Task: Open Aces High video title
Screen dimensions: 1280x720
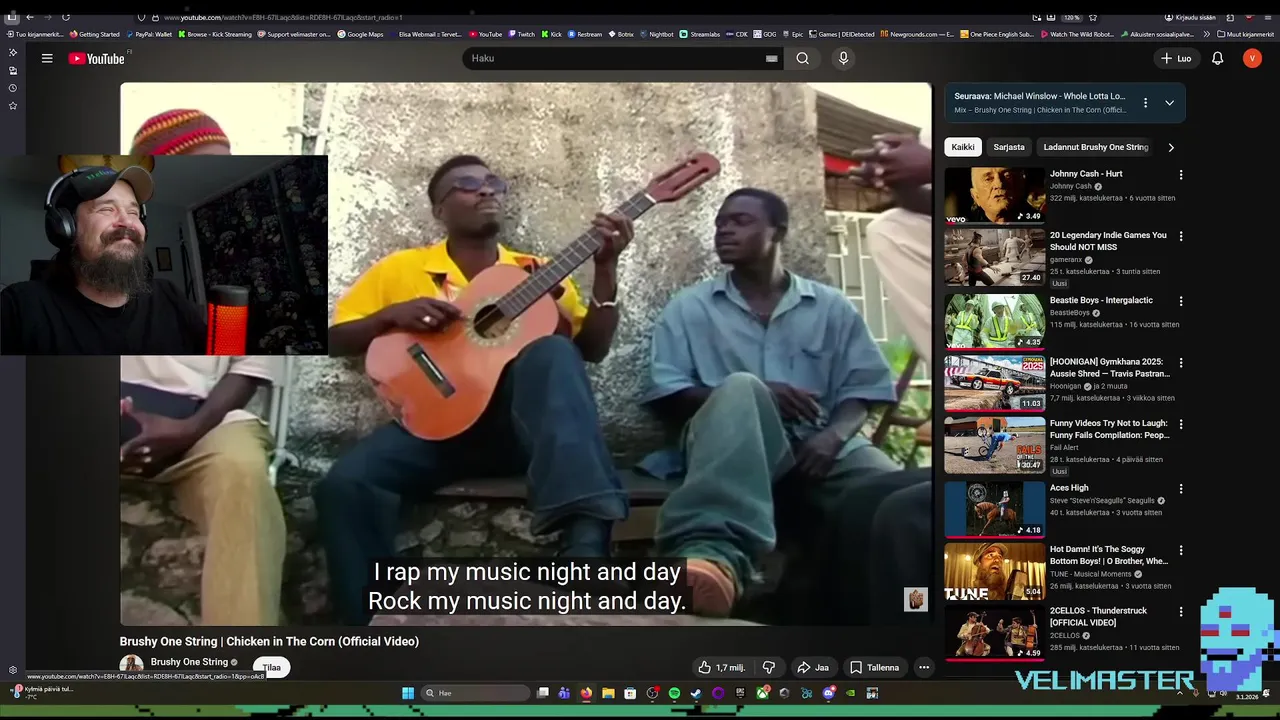Action: tap(1069, 488)
